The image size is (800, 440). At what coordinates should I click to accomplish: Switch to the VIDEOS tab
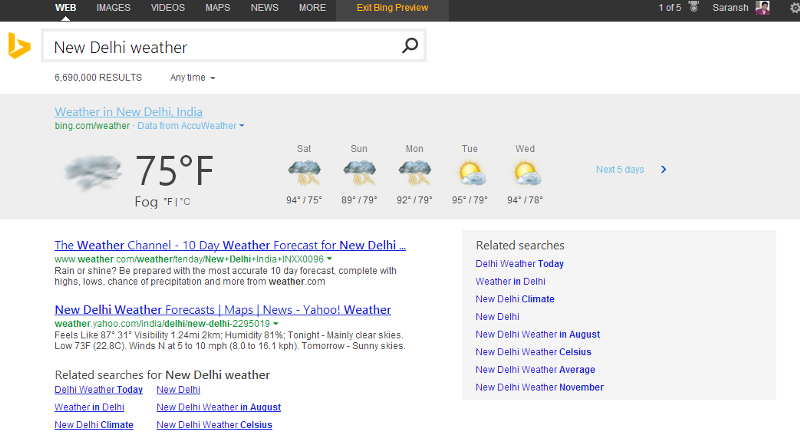click(168, 8)
